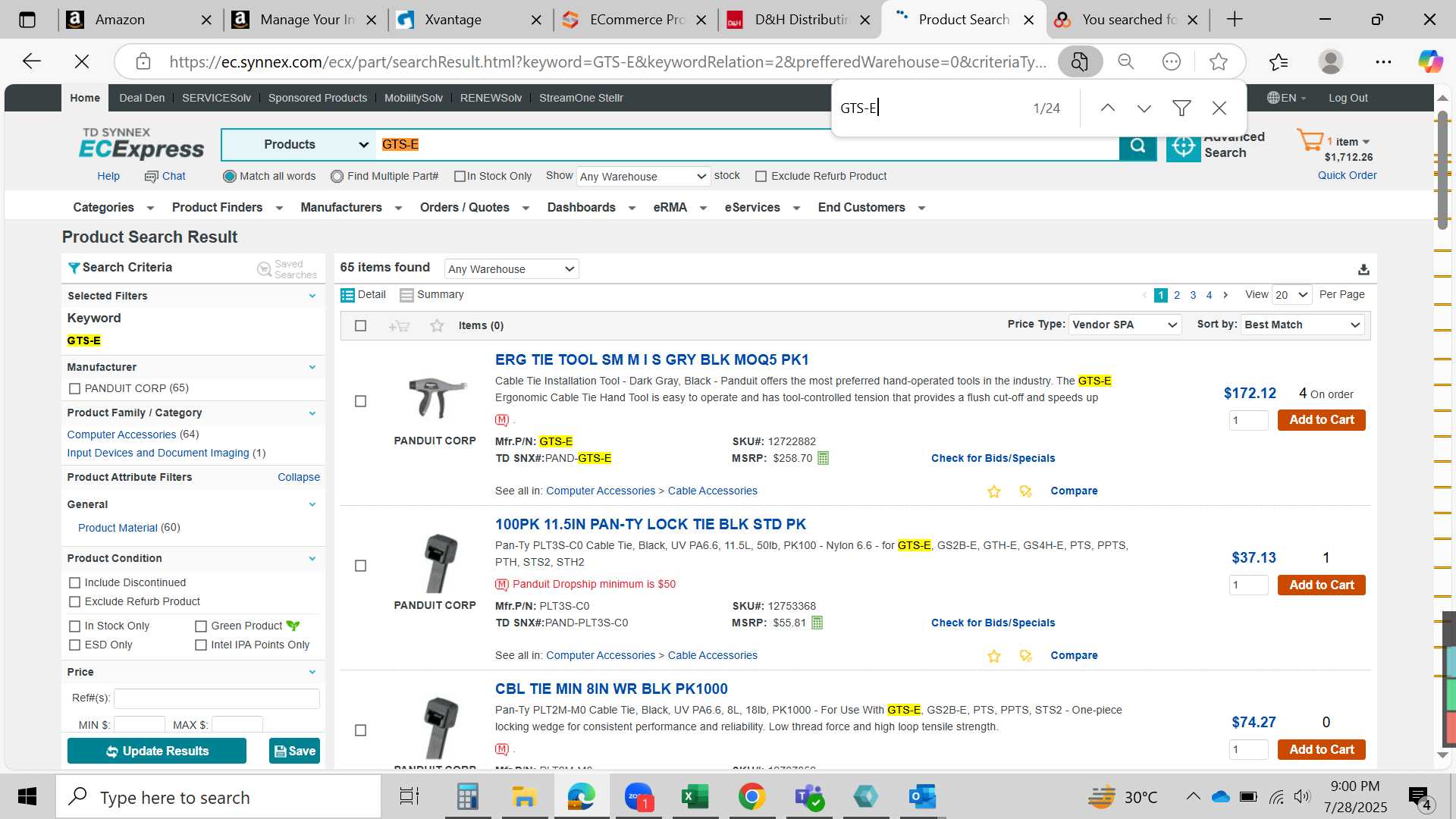
Task: Click the favorites star in Items toolbar
Action: coord(437,325)
